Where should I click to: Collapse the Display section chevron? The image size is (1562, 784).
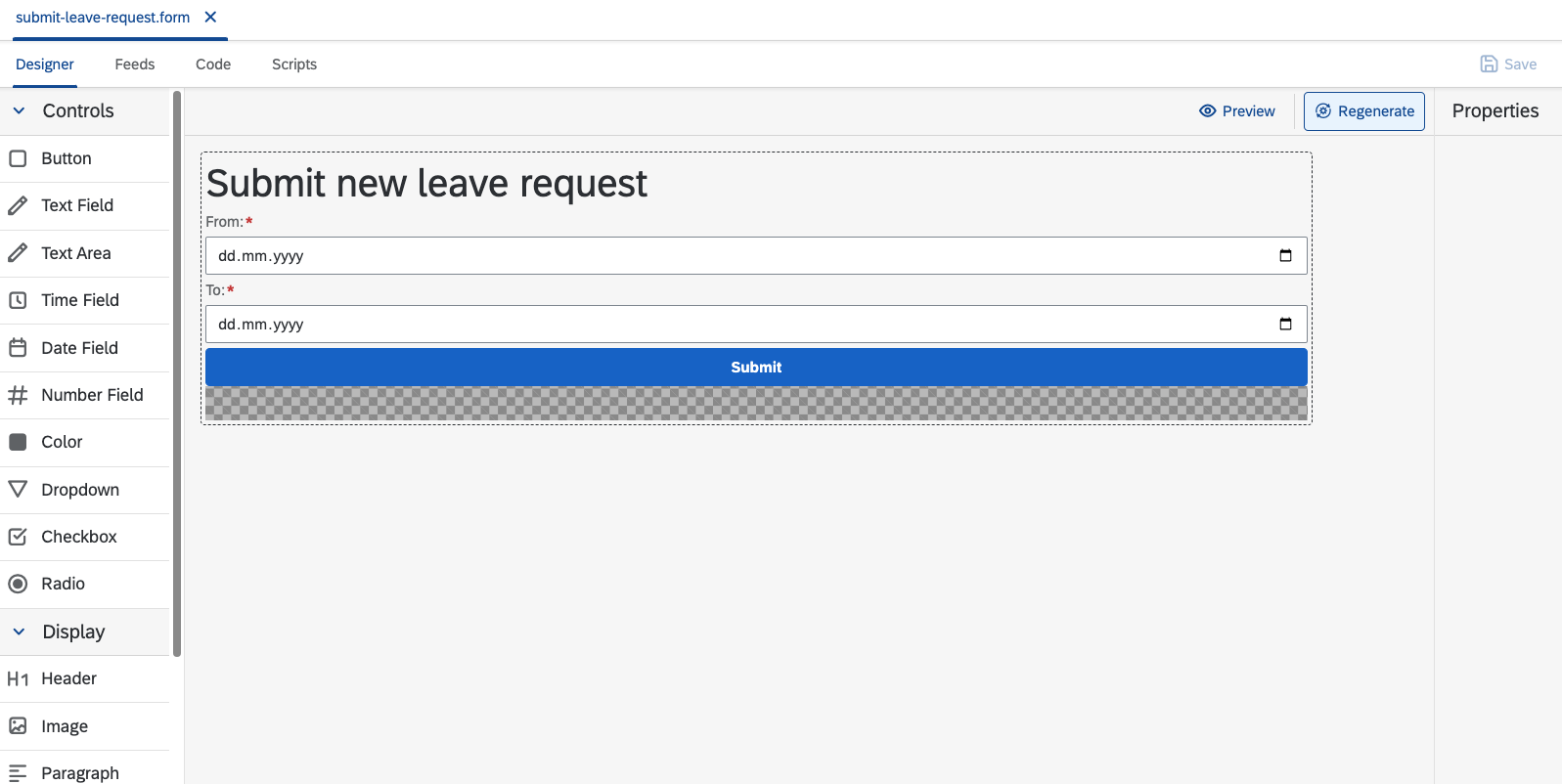pos(19,632)
